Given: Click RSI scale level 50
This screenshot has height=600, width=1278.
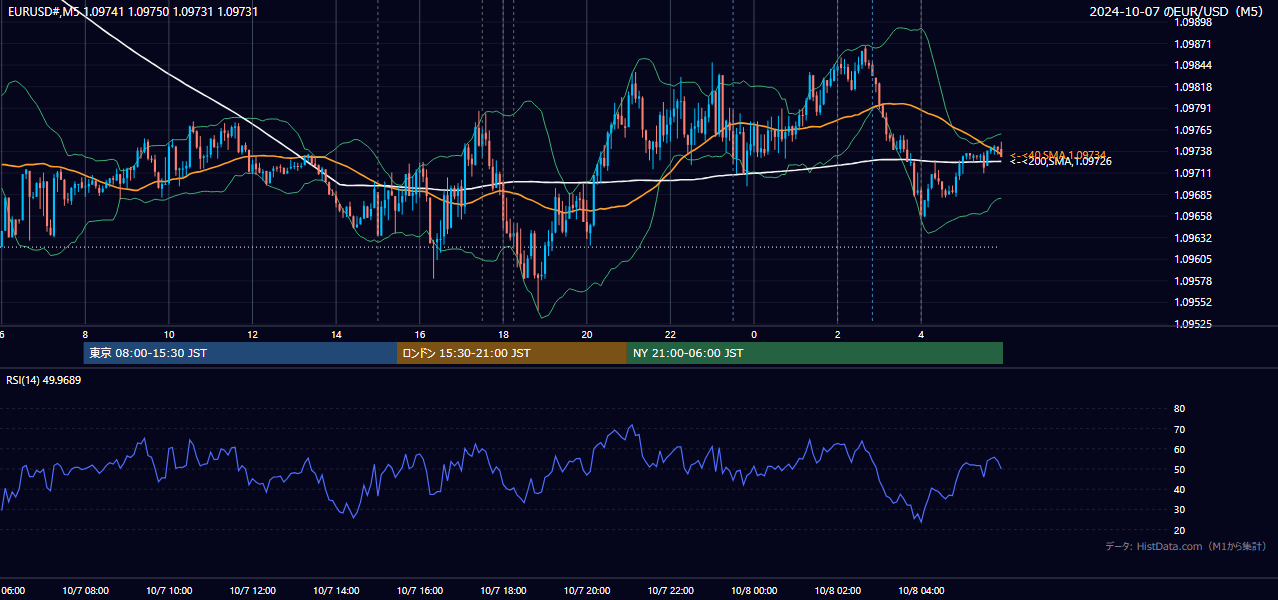Looking at the screenshot, I should point(1180,470).
